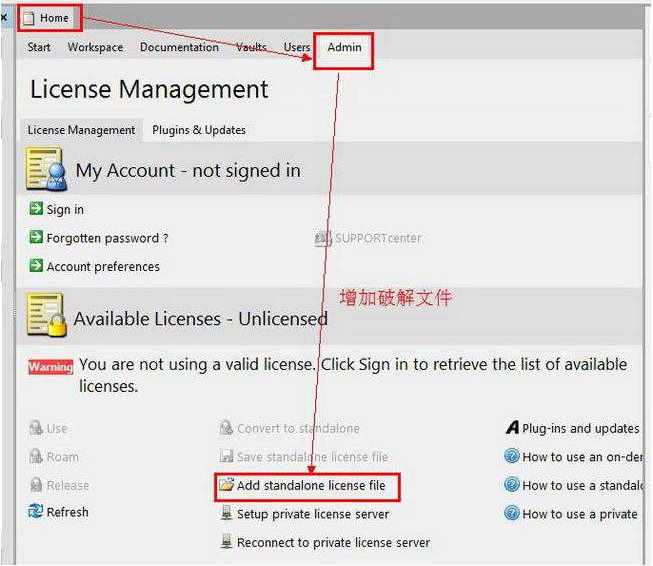Click the Forgotten password link

[x=107, y=238]
